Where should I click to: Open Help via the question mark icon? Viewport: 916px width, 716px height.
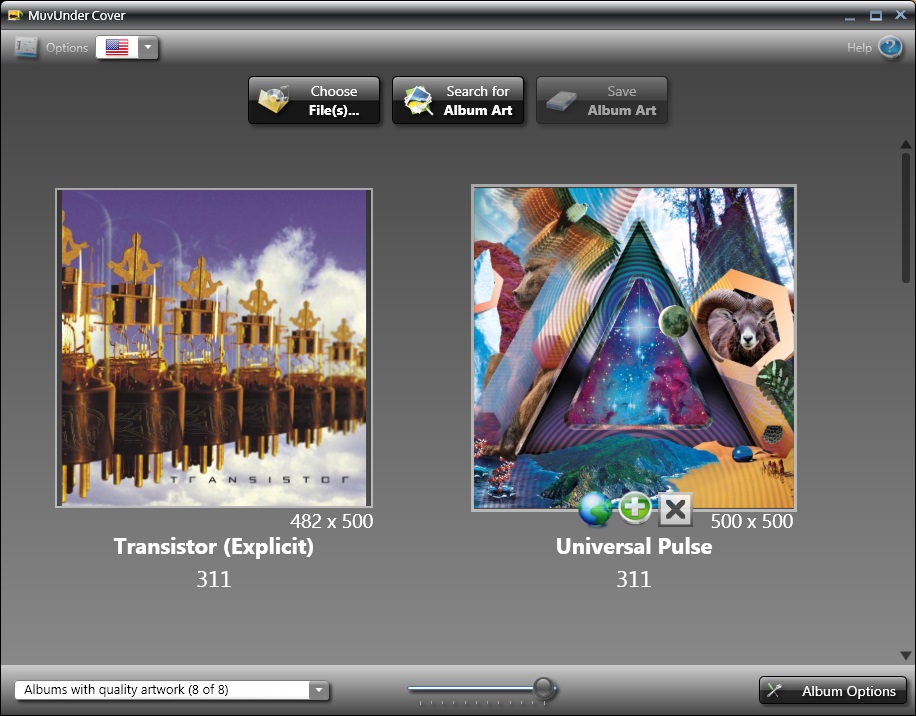tap(890, 47)
